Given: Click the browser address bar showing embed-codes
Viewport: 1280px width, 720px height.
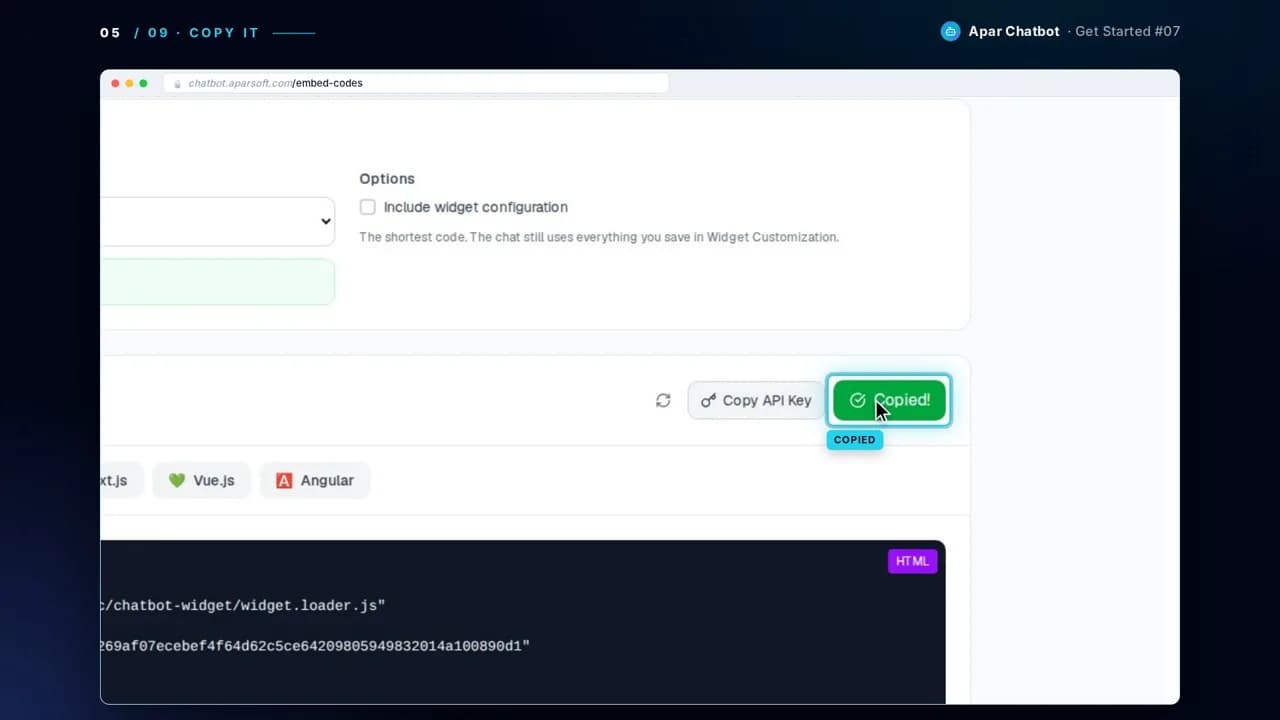Looking at the screenshot, I should click(x=416, y=83).
